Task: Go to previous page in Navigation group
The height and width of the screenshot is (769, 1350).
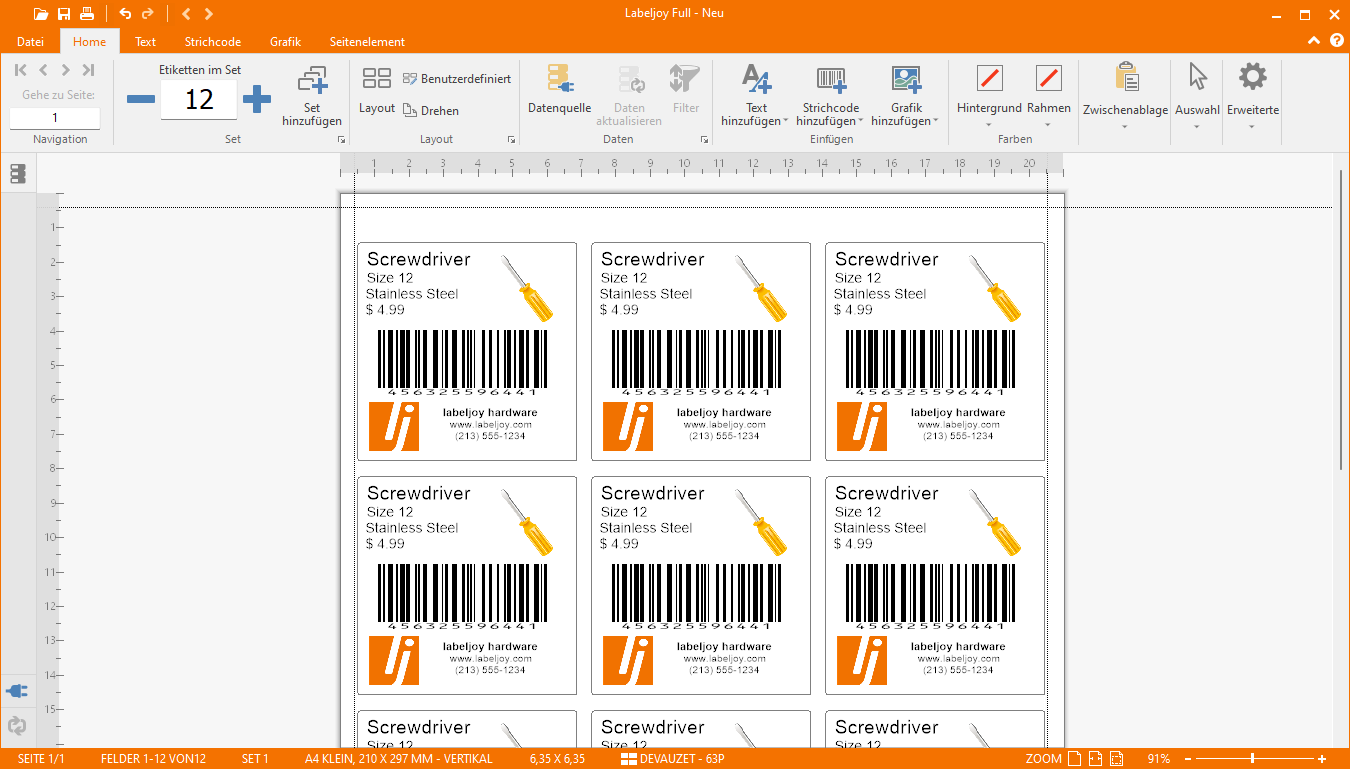Action: pos(43,70)
